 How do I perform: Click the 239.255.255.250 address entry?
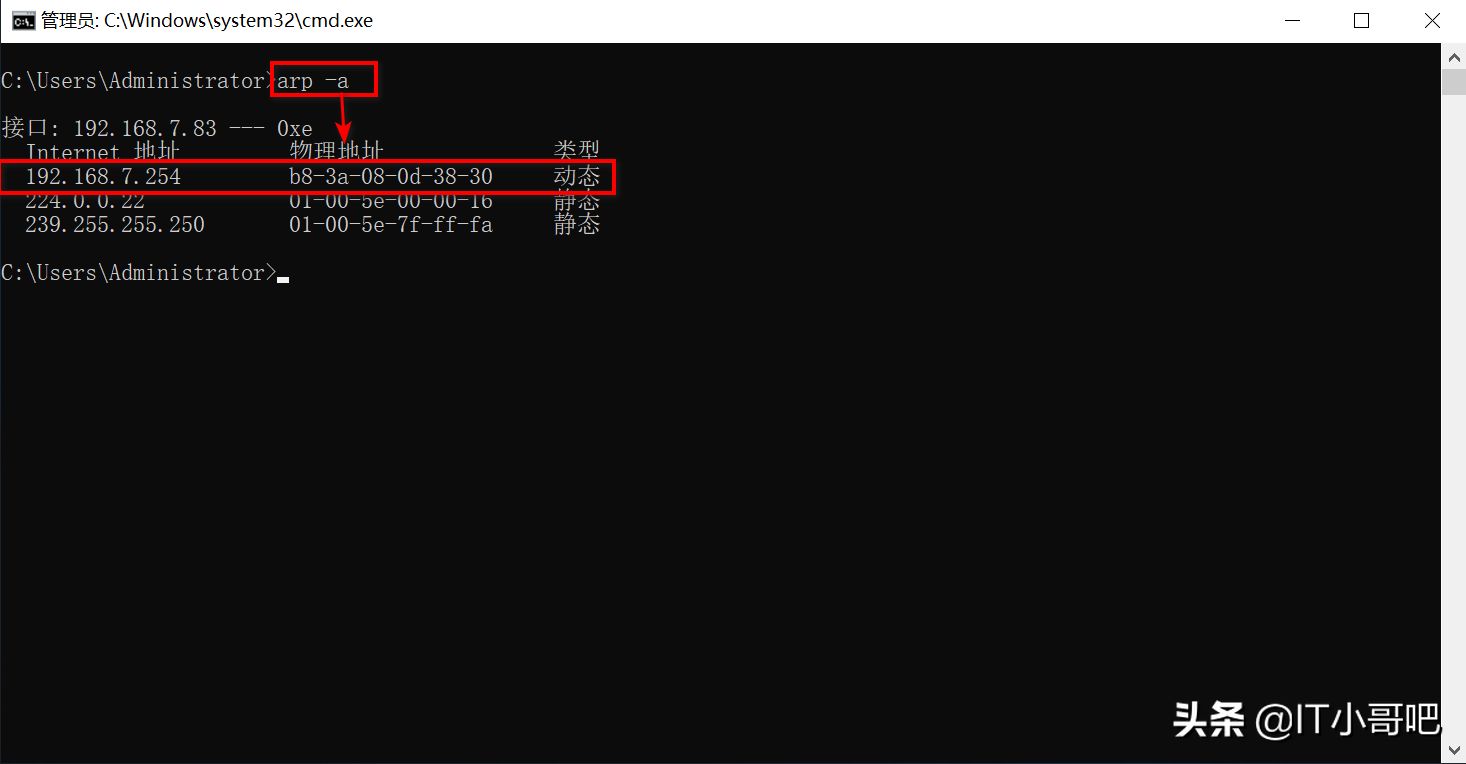click(115, 225)
